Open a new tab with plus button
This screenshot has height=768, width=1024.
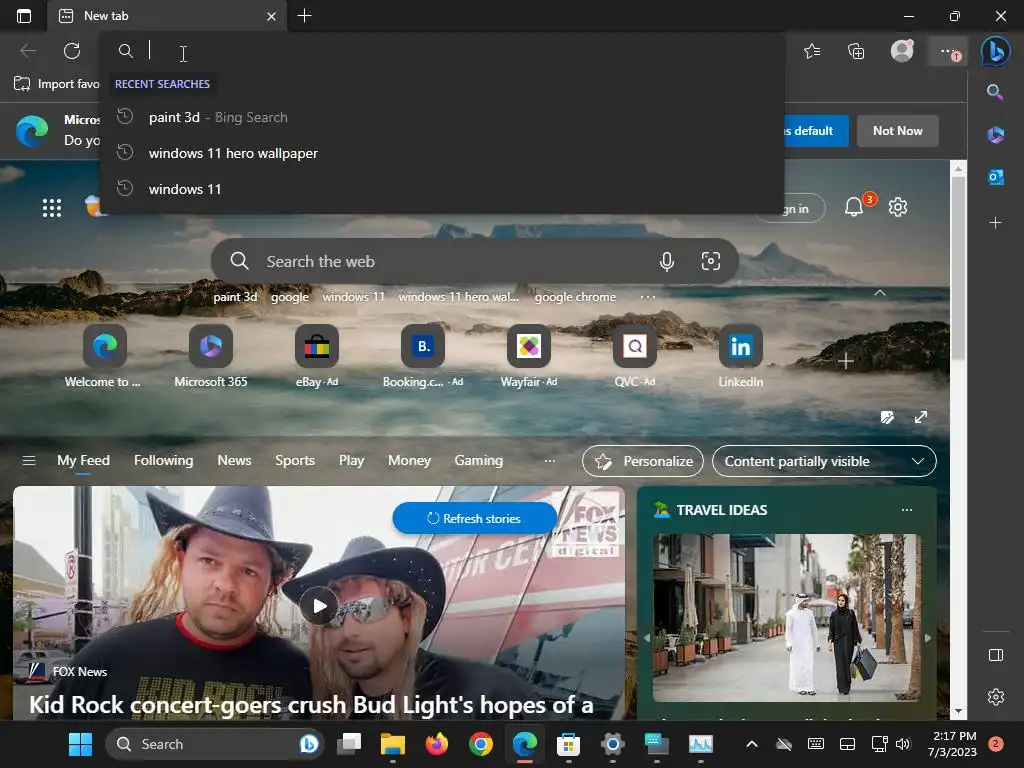pos(304,16)
